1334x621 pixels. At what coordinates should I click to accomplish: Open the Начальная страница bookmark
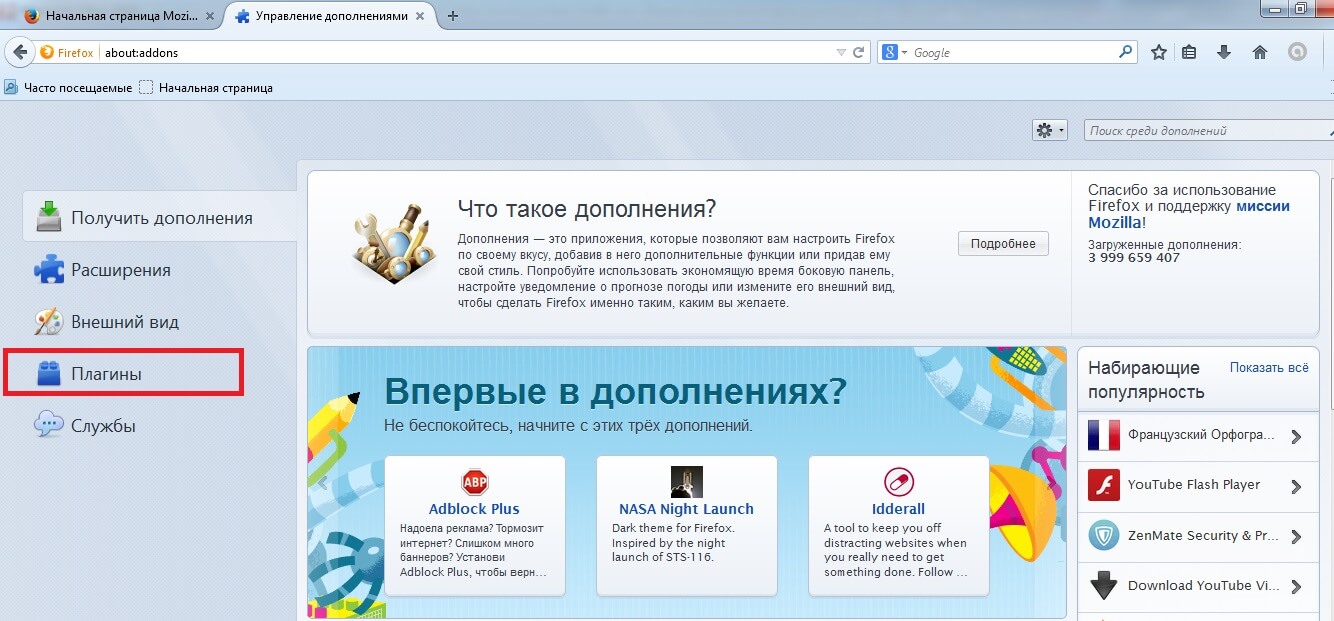[x=206, y=88]
